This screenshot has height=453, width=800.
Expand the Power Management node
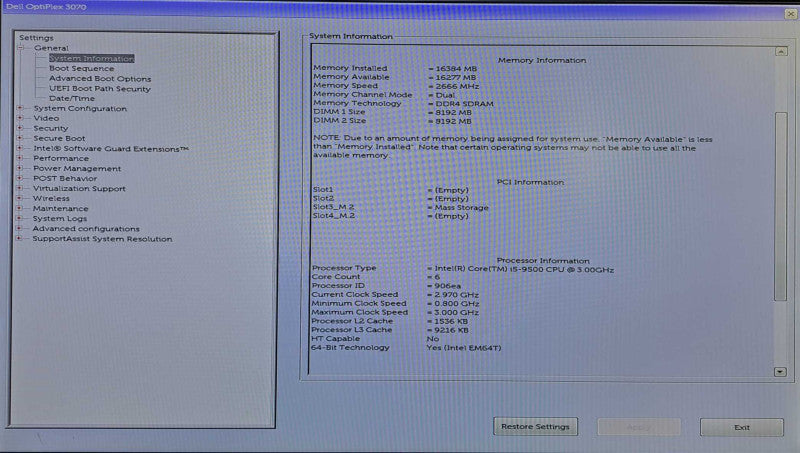(20, 168)
